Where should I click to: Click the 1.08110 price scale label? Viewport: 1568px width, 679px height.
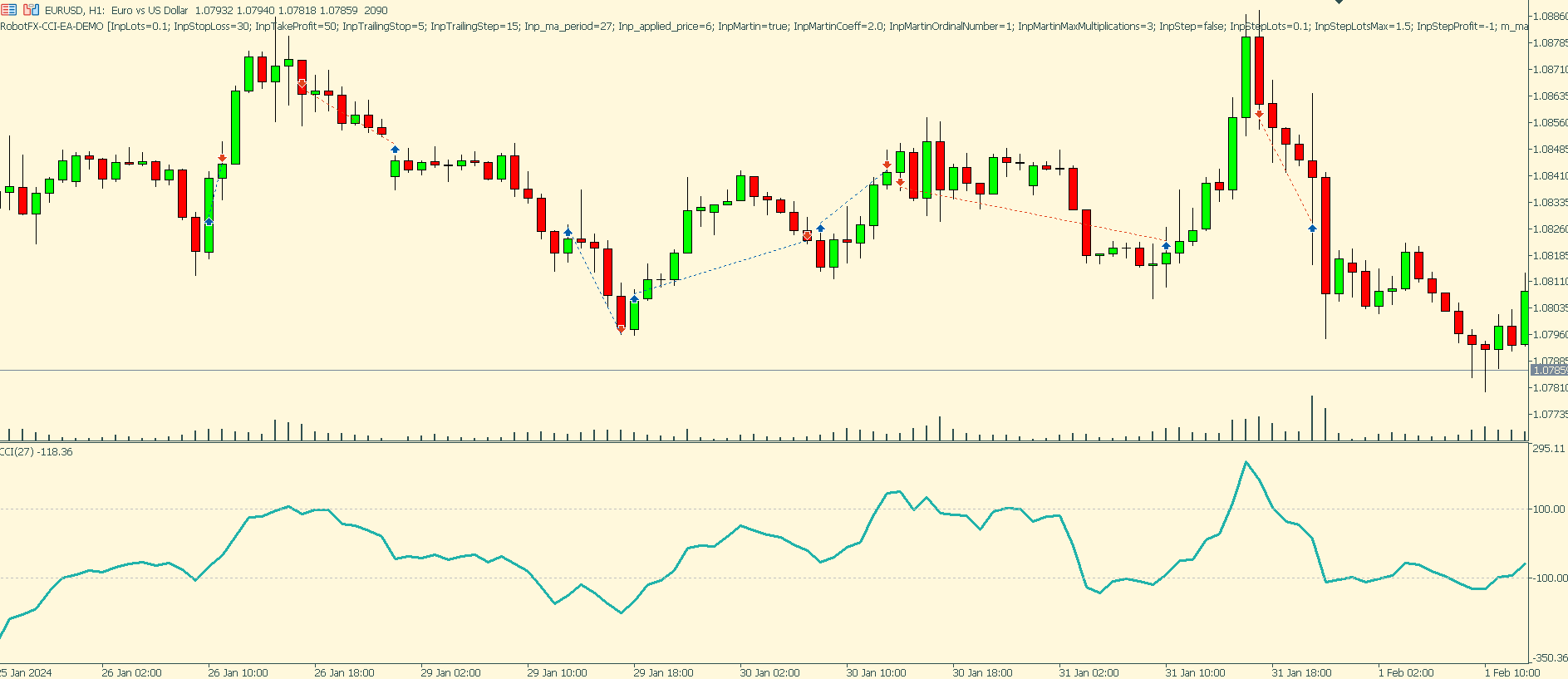(1549, 282)
